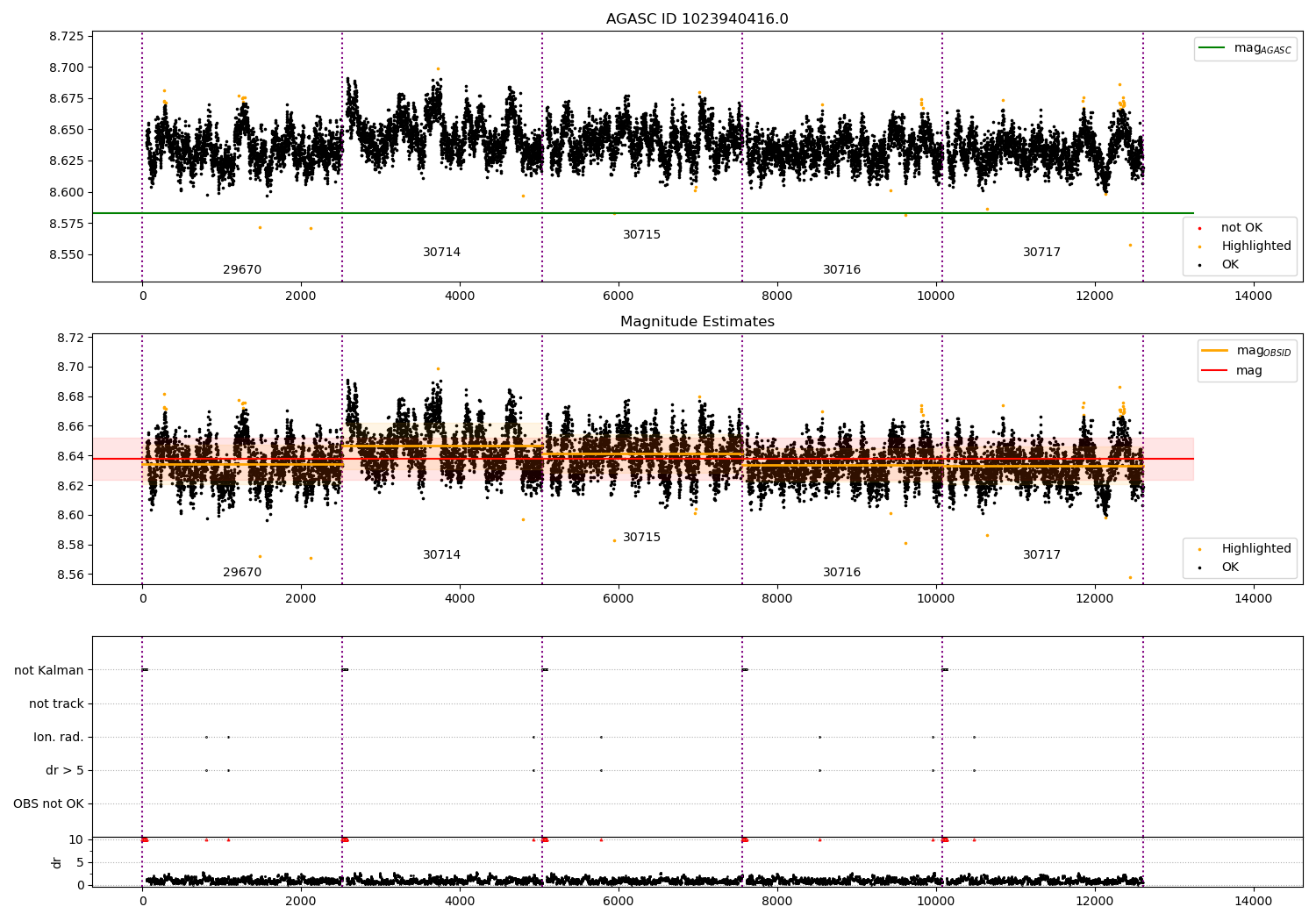Click red 'mag' legend entry in middle plot
Screen dimensions: 1316x921
(1233, 371)
